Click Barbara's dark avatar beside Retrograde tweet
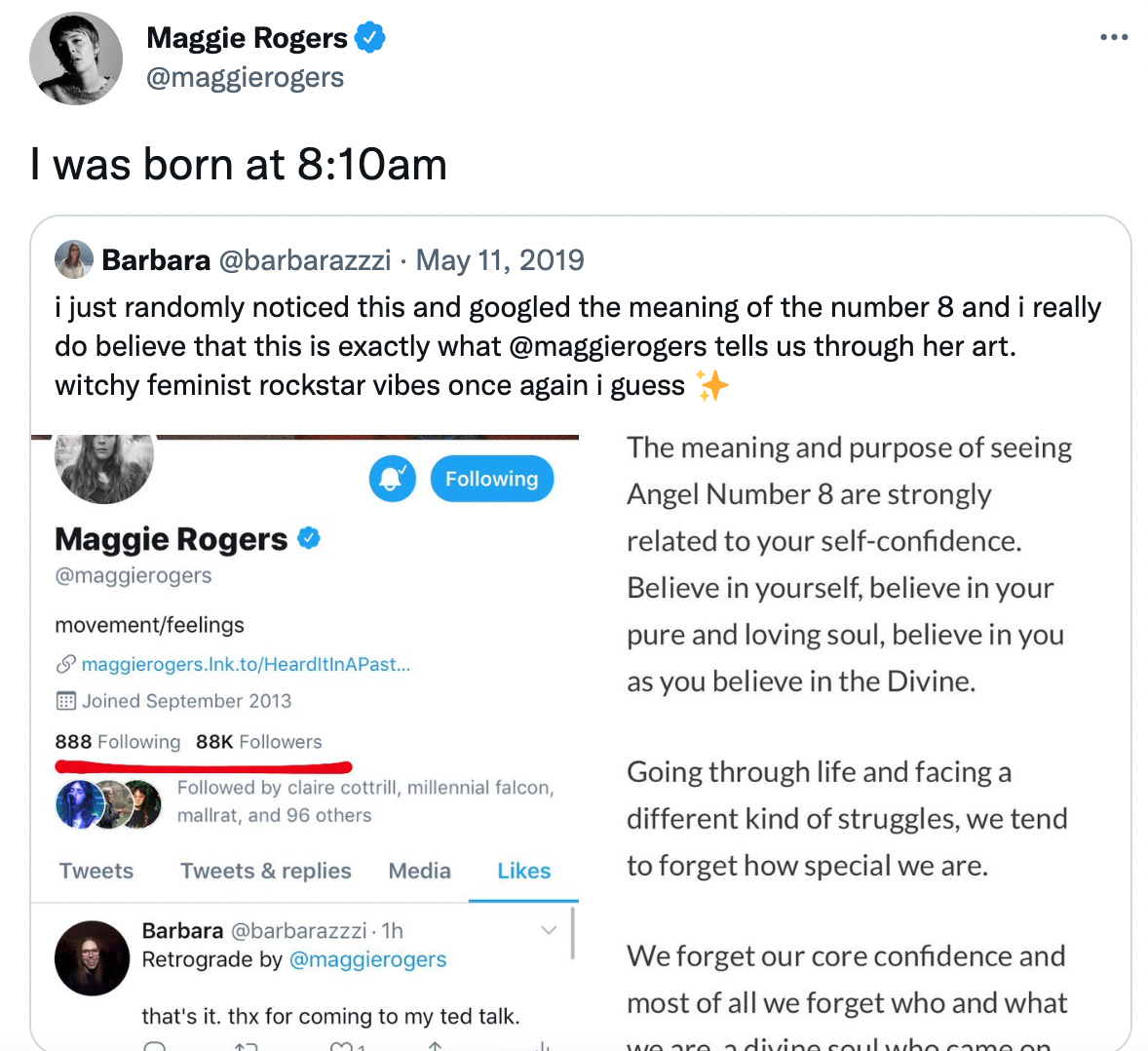 click(x=93, y=958)
